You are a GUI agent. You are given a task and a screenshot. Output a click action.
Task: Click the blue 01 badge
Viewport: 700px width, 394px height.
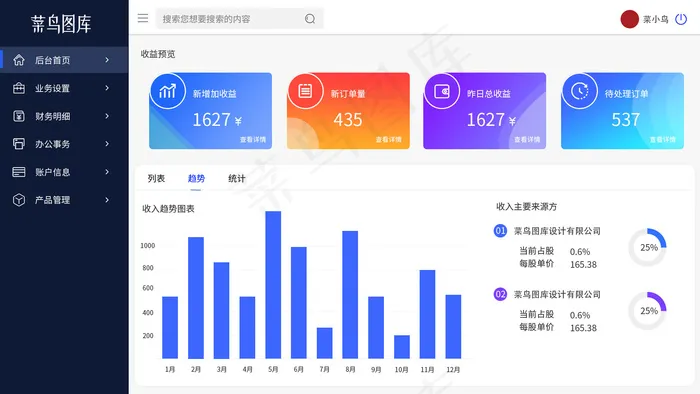[x=500, y=231]
